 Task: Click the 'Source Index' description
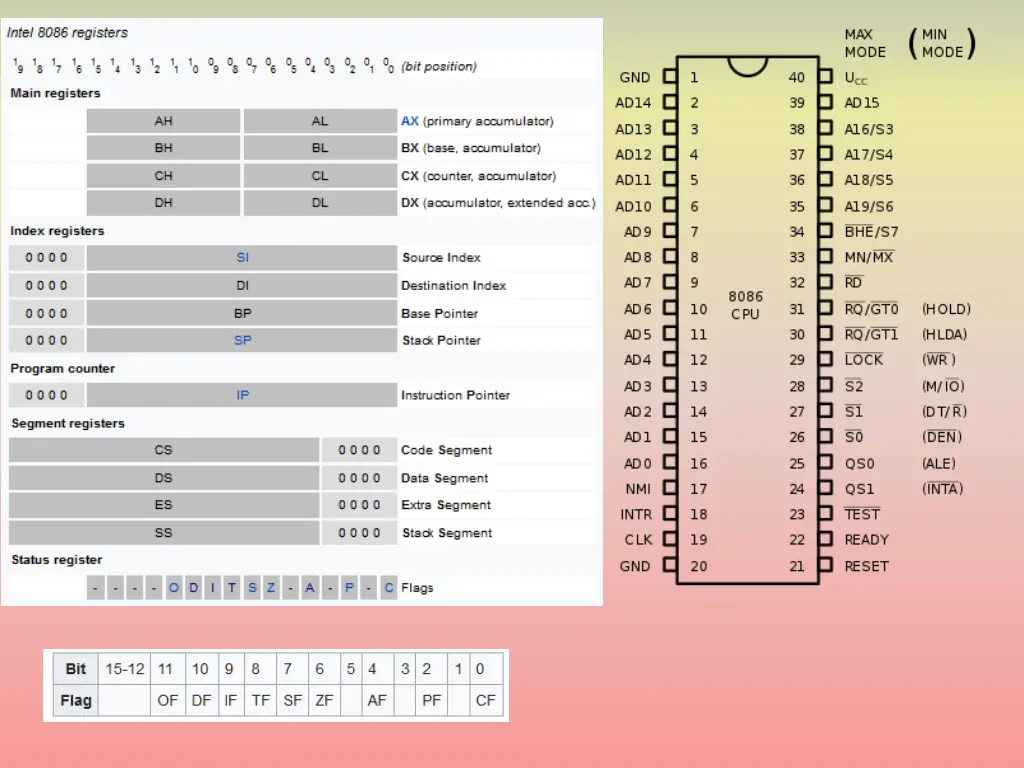click(x=441, y=257)
